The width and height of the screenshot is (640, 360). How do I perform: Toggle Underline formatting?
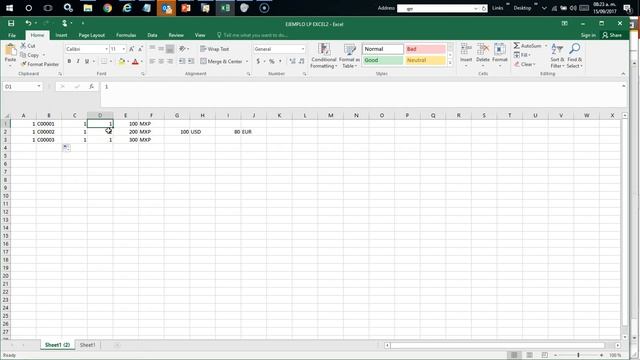(x=87, y=61)
